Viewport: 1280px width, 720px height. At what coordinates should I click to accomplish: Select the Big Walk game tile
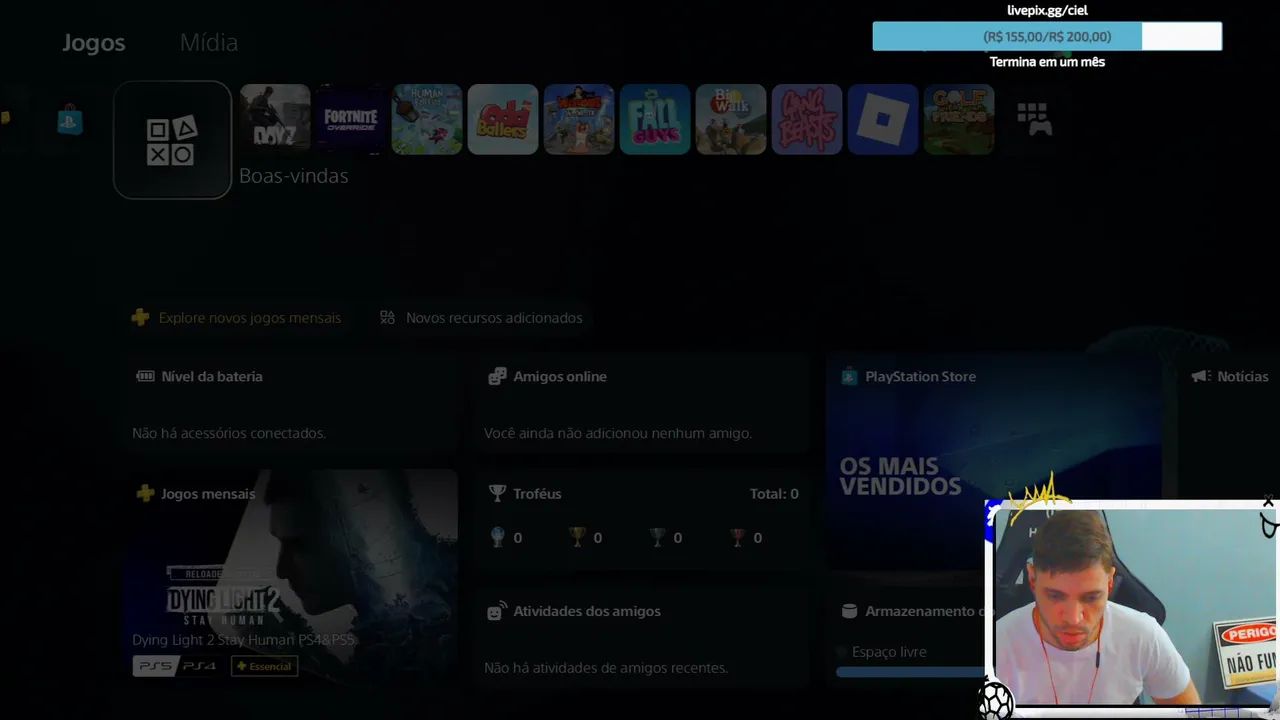point(731,119)
